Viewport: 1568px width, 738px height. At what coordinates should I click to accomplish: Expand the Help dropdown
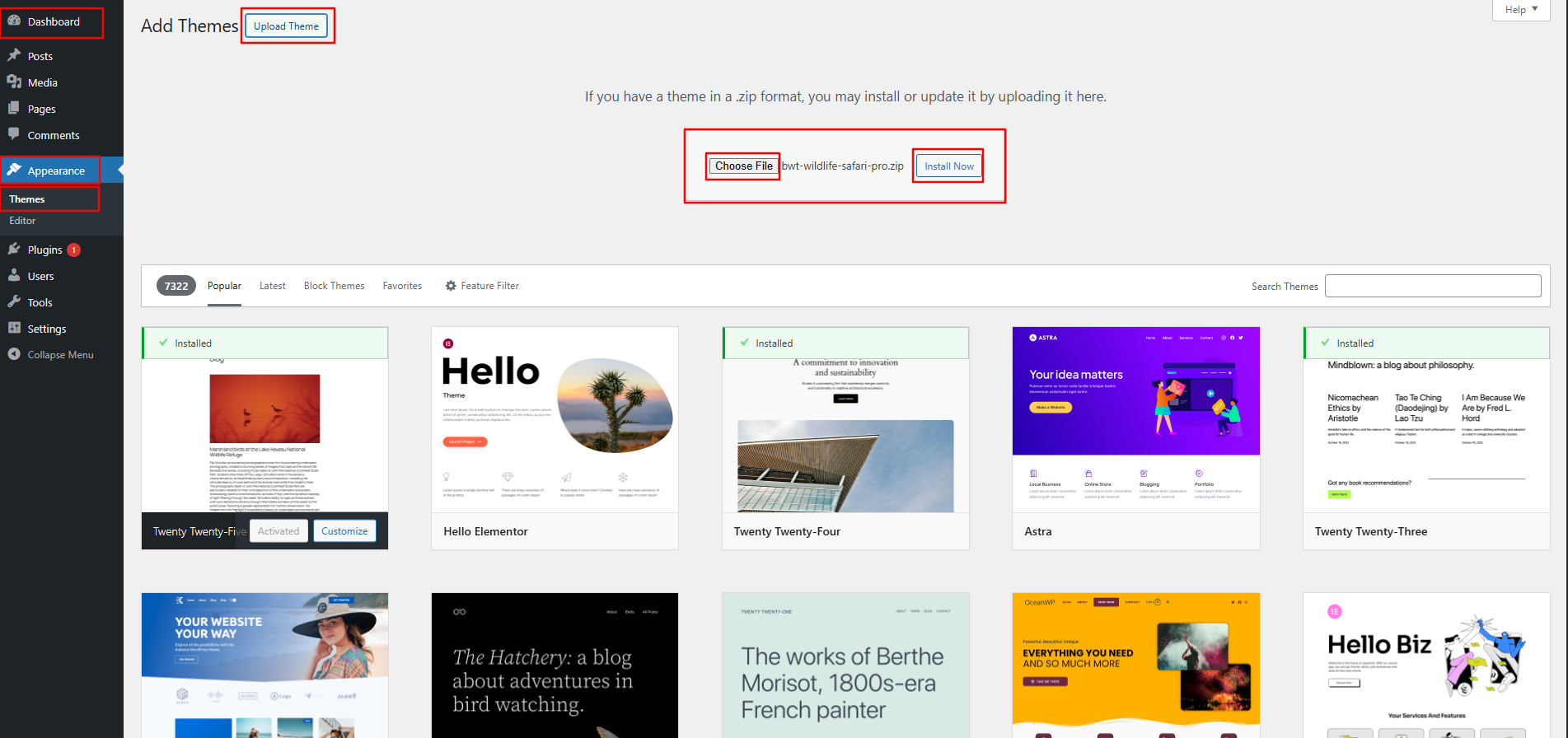coord(1521,10)
